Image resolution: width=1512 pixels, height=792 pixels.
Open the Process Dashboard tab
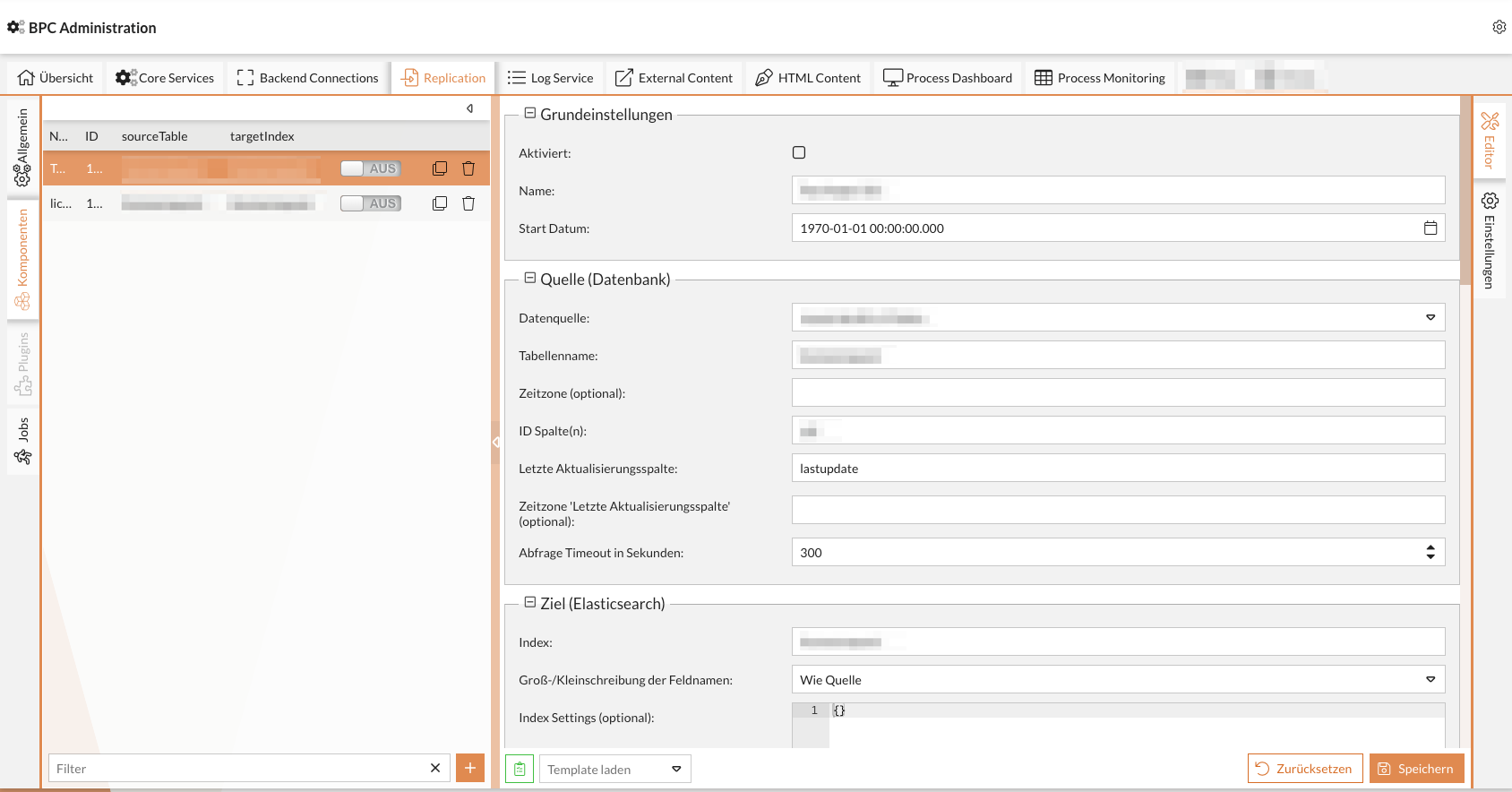(948, 78)
